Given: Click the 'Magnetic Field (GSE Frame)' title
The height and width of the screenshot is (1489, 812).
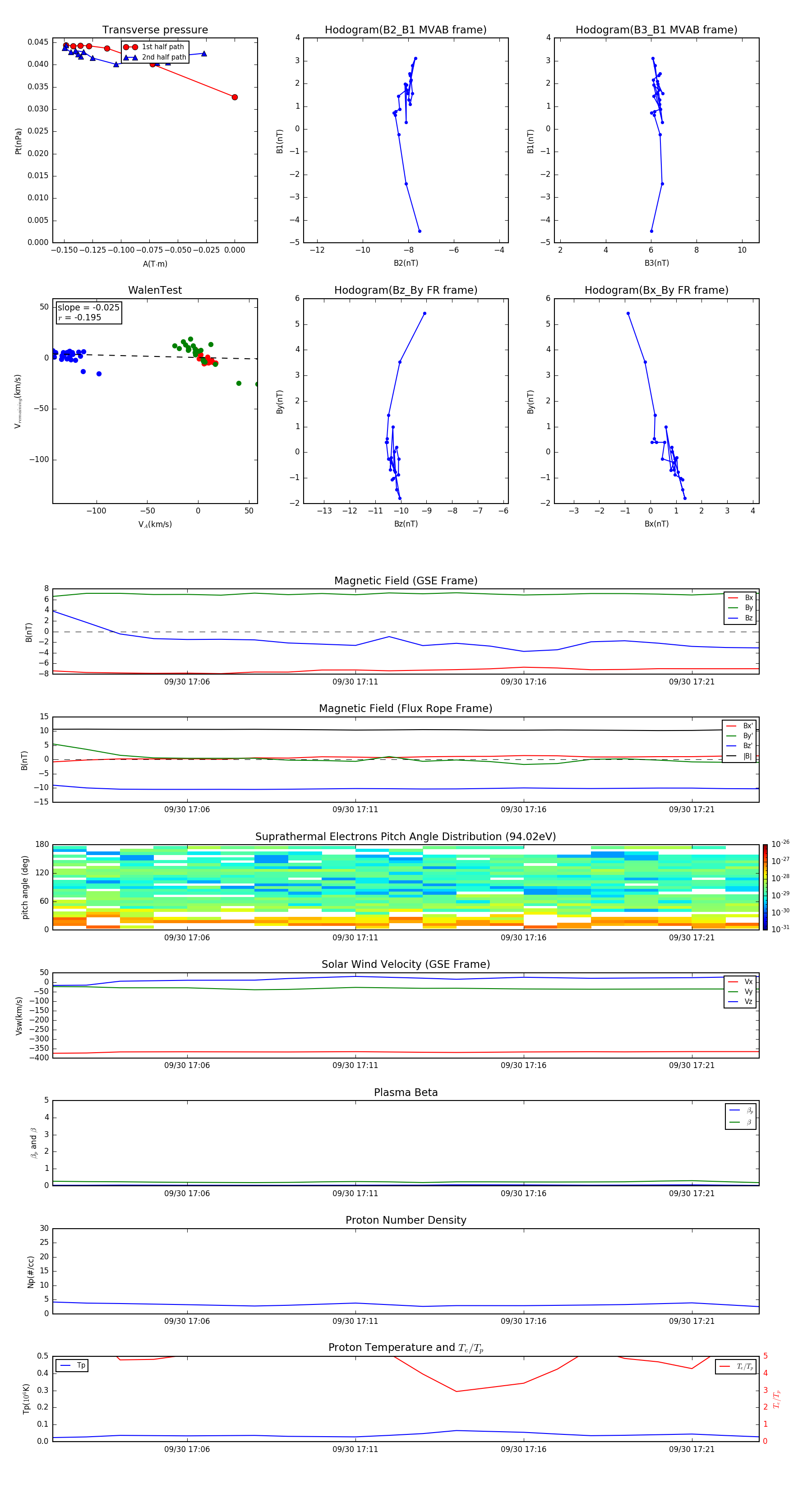Looking at the screenshot, I should pyautogui.click(x=406, y=581).
